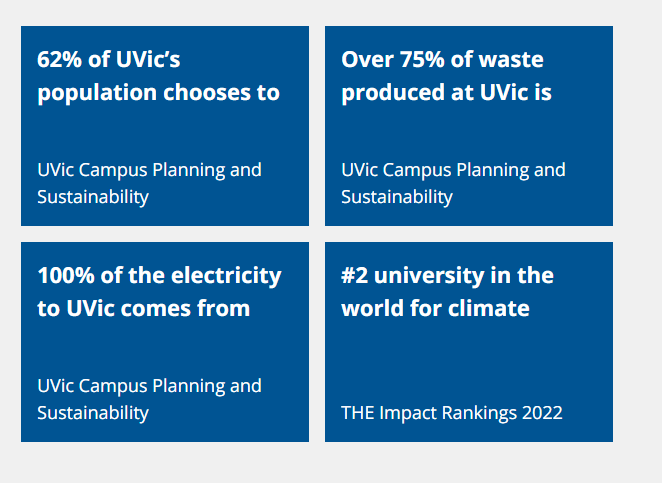Click the blank middle area of the 62% population card
The image size is (662, 483).
(165, 132)
